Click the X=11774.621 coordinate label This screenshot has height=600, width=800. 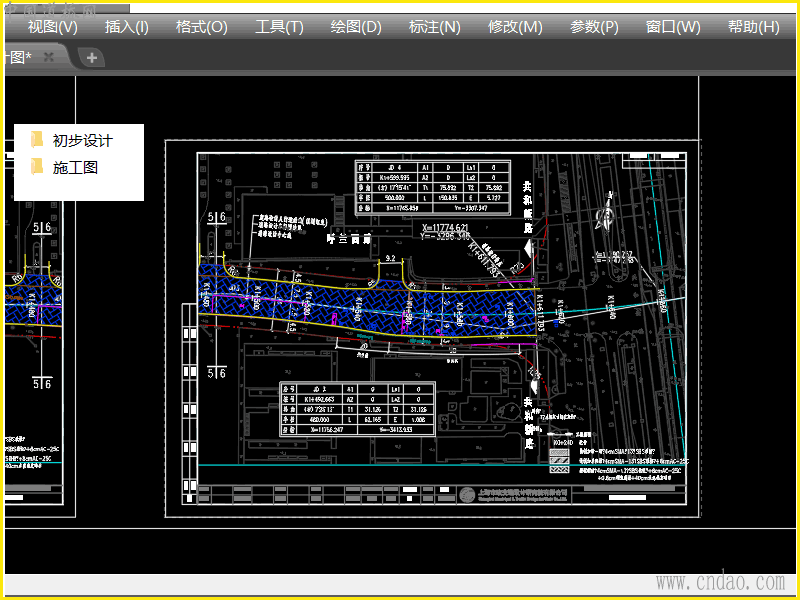tap(445, 227)
